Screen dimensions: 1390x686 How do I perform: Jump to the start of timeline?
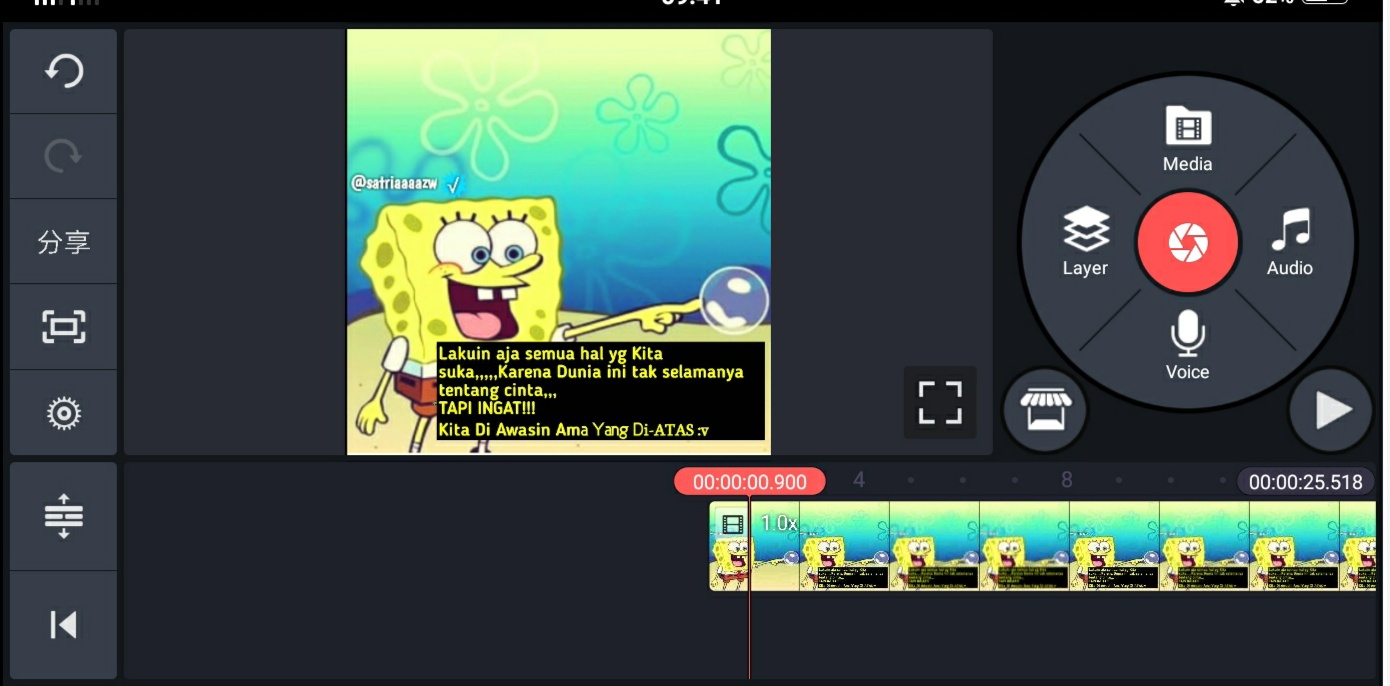tap(63, 625)
